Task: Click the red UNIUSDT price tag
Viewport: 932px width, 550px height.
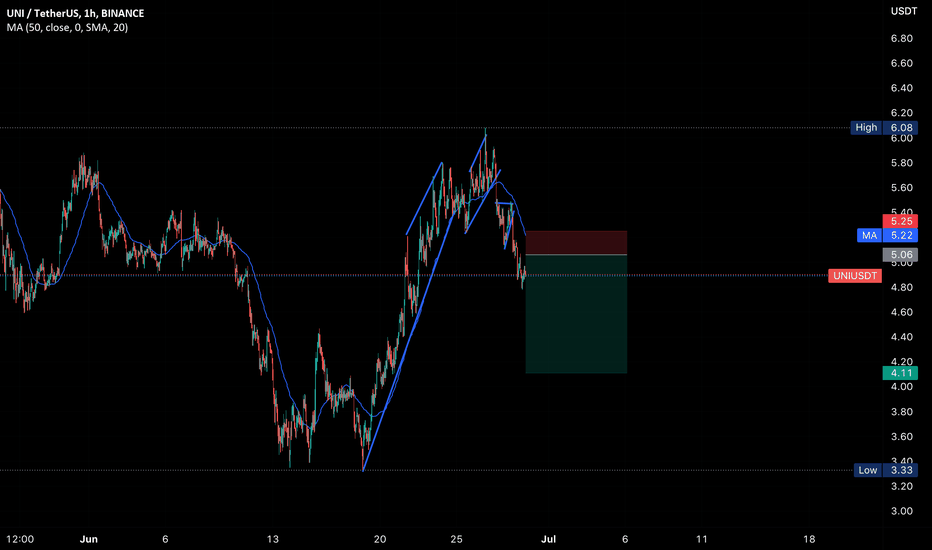Action: tap(855, 276)
